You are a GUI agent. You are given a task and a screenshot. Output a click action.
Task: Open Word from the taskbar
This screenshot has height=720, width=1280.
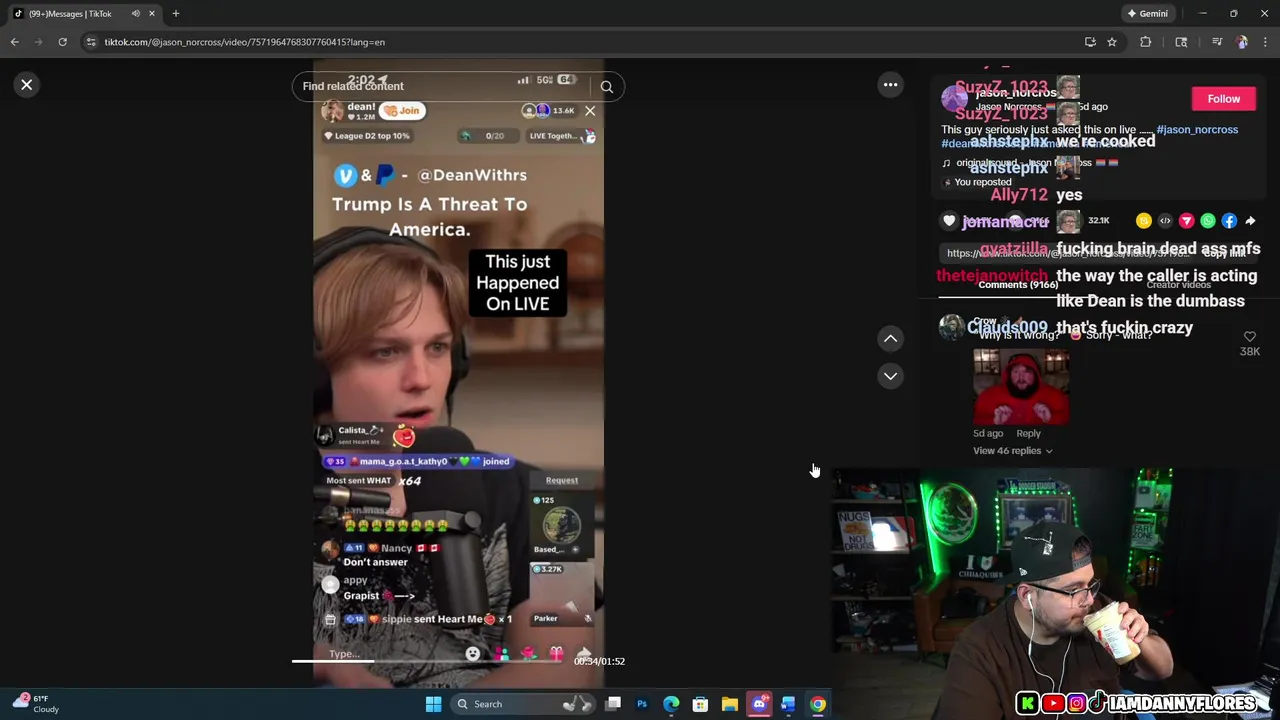point(788,704)
